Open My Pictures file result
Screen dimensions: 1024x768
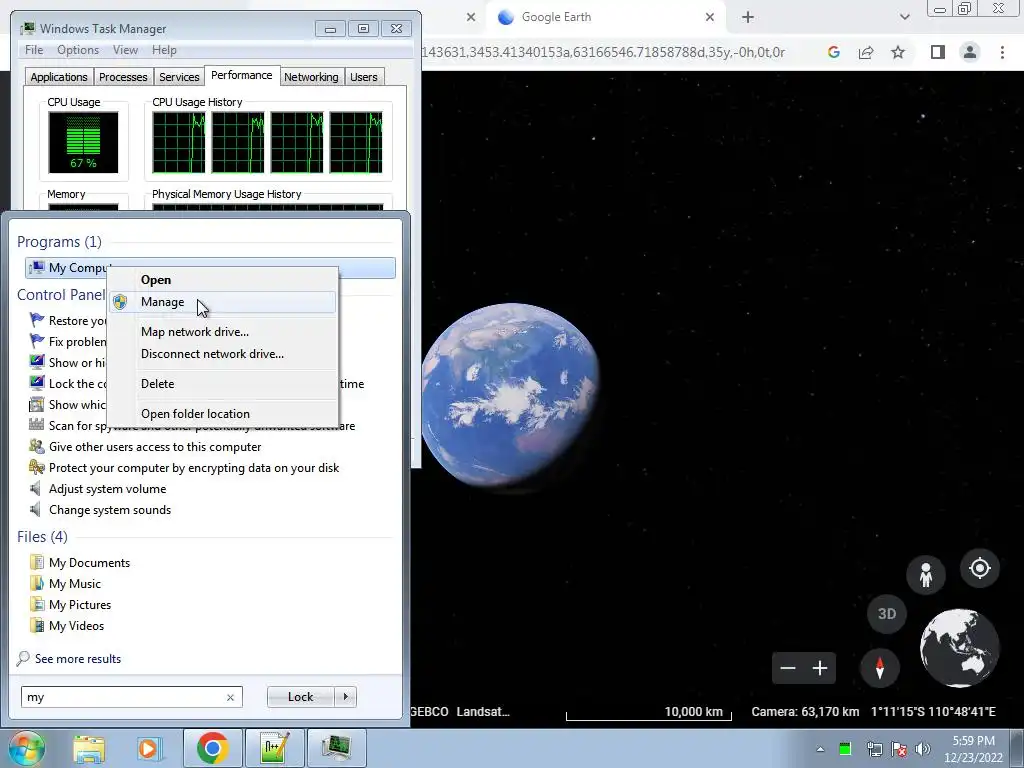pyautogui.click(x=80, y=605)
